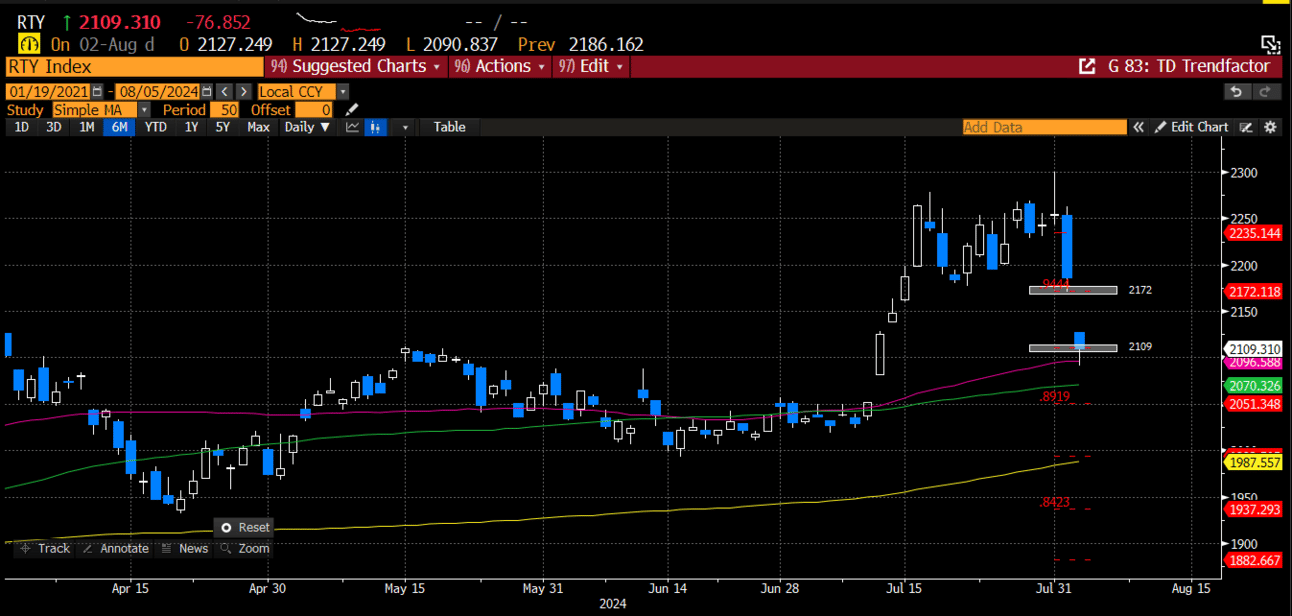The image size is (1292, 616).
Task: Click the Period value field 50
Action: [223, 110]
